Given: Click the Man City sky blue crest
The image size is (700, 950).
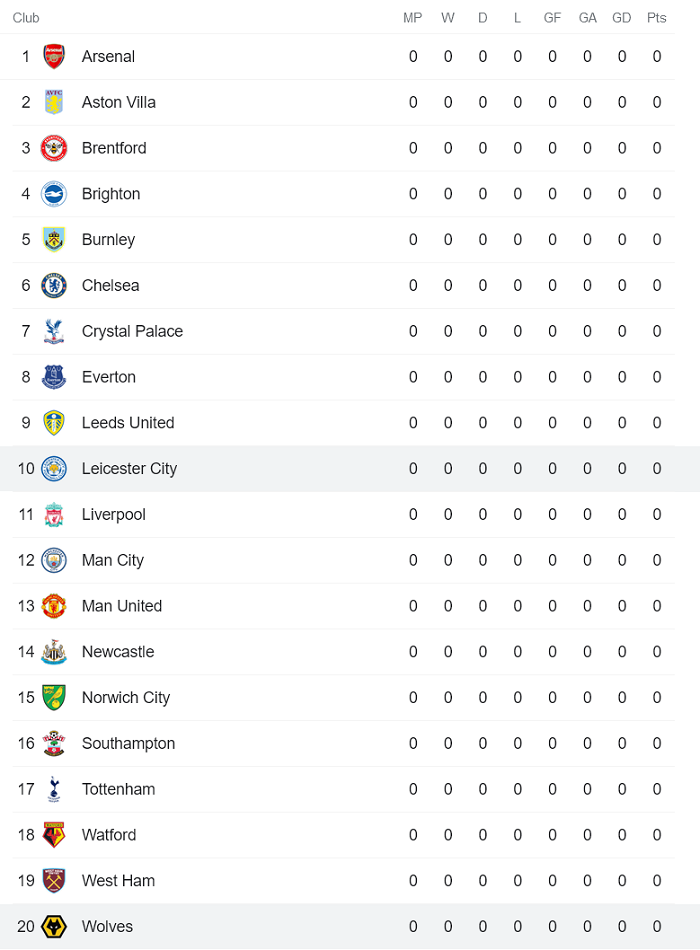Looking at the screenshot, I should 53,560.
